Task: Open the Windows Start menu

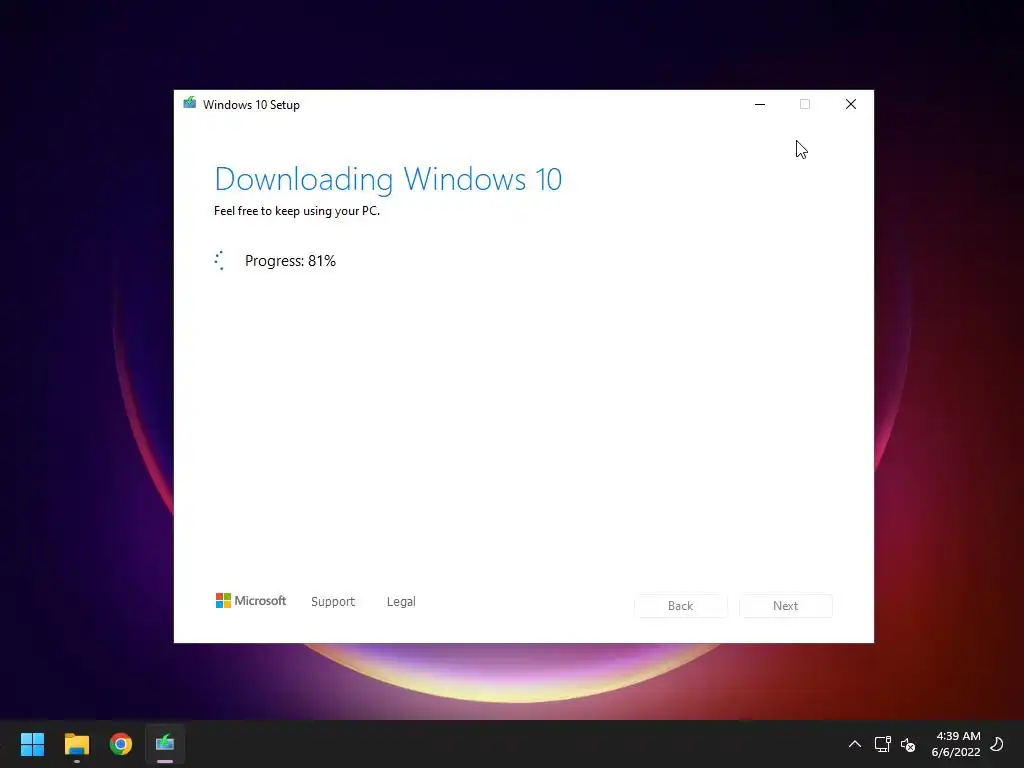Action: pyautogui.click(x=32, y=743)
